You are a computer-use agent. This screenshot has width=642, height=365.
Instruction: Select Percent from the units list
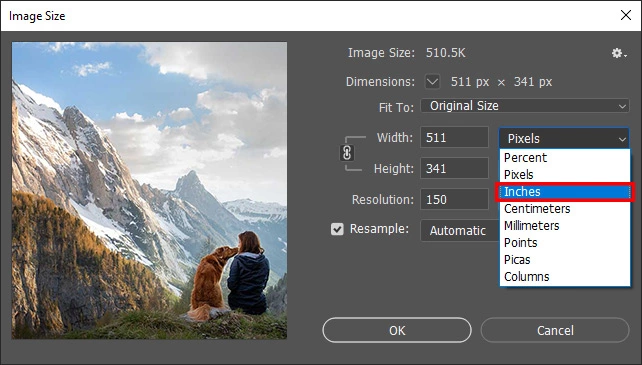pyautogui.click(x=565, y=158)
